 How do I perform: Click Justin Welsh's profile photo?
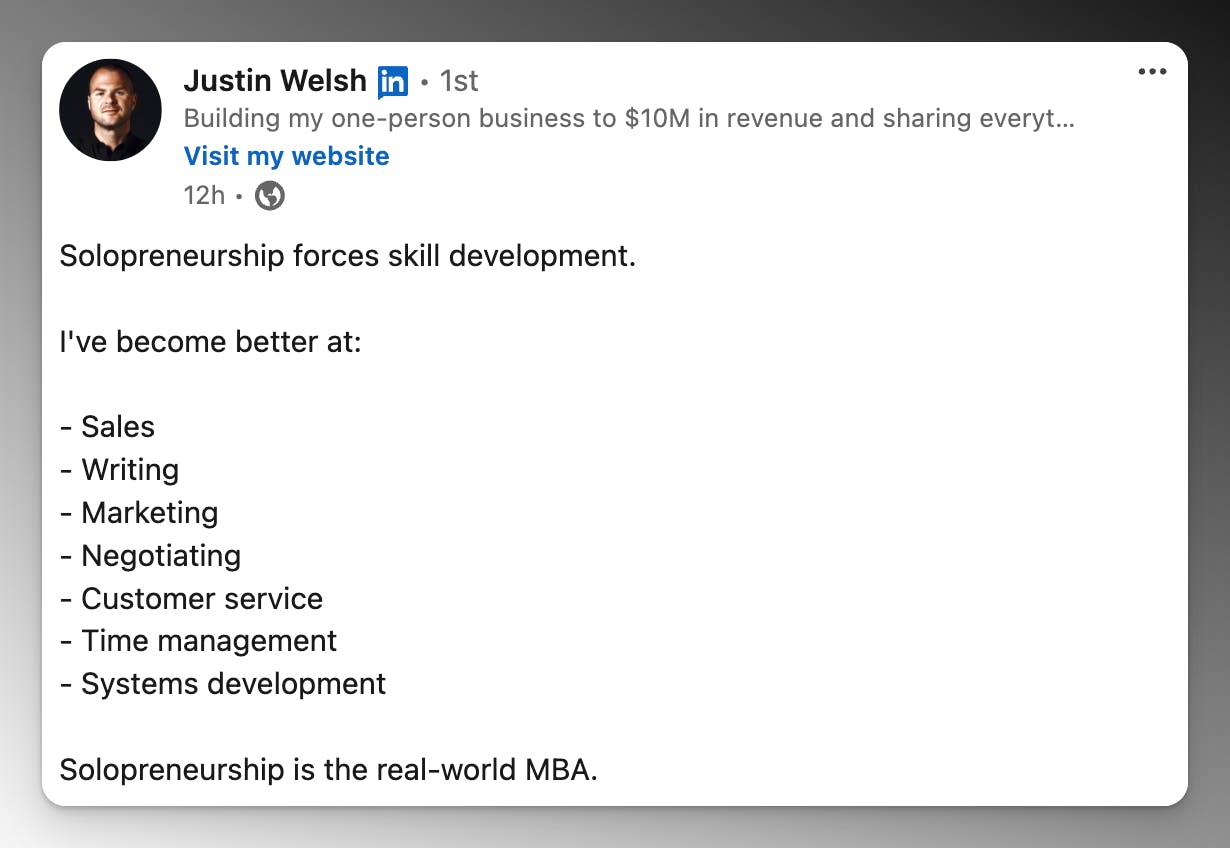111,110
